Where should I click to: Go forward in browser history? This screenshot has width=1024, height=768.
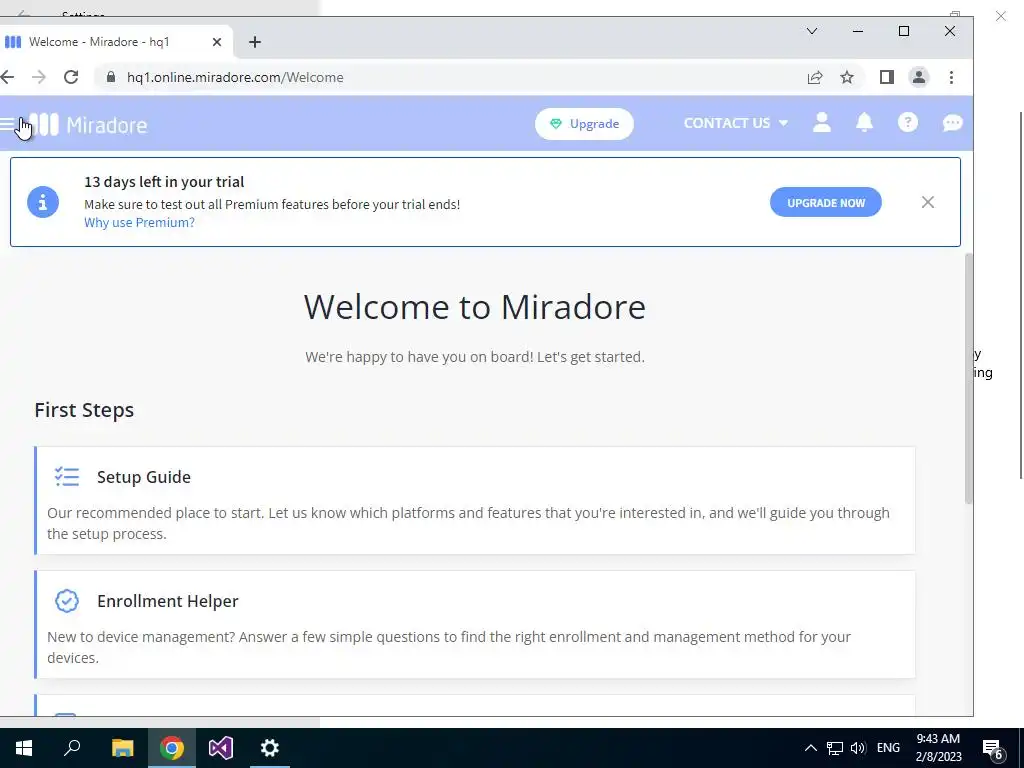(x=39, y=77)
